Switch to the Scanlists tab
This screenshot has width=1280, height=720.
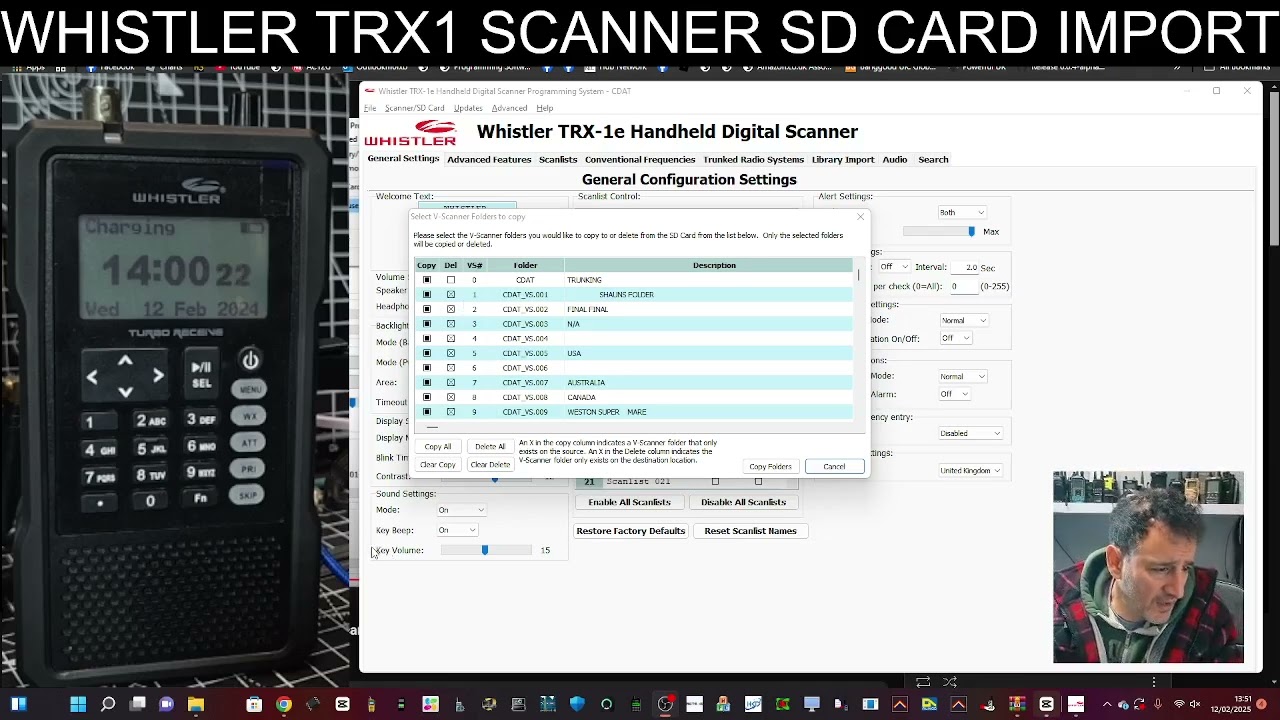(x=558, y=159)
